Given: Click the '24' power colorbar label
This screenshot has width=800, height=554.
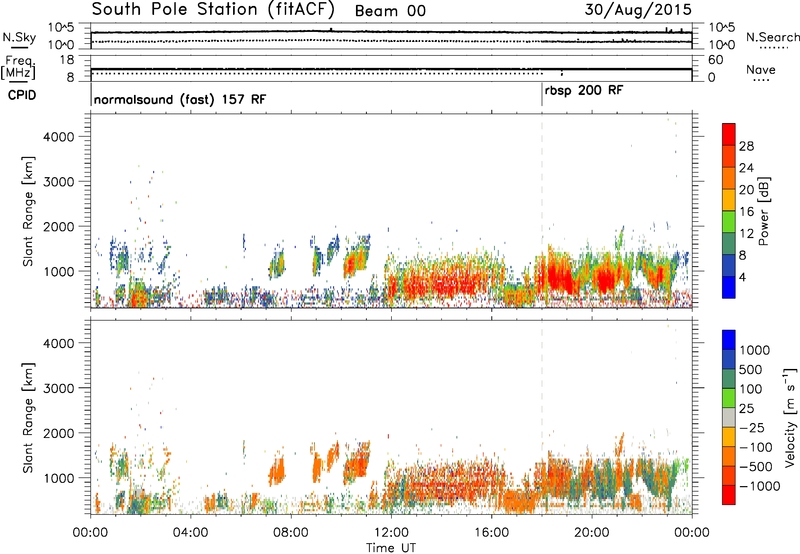Looking at the screenshot, I should (x=746, y=168).
